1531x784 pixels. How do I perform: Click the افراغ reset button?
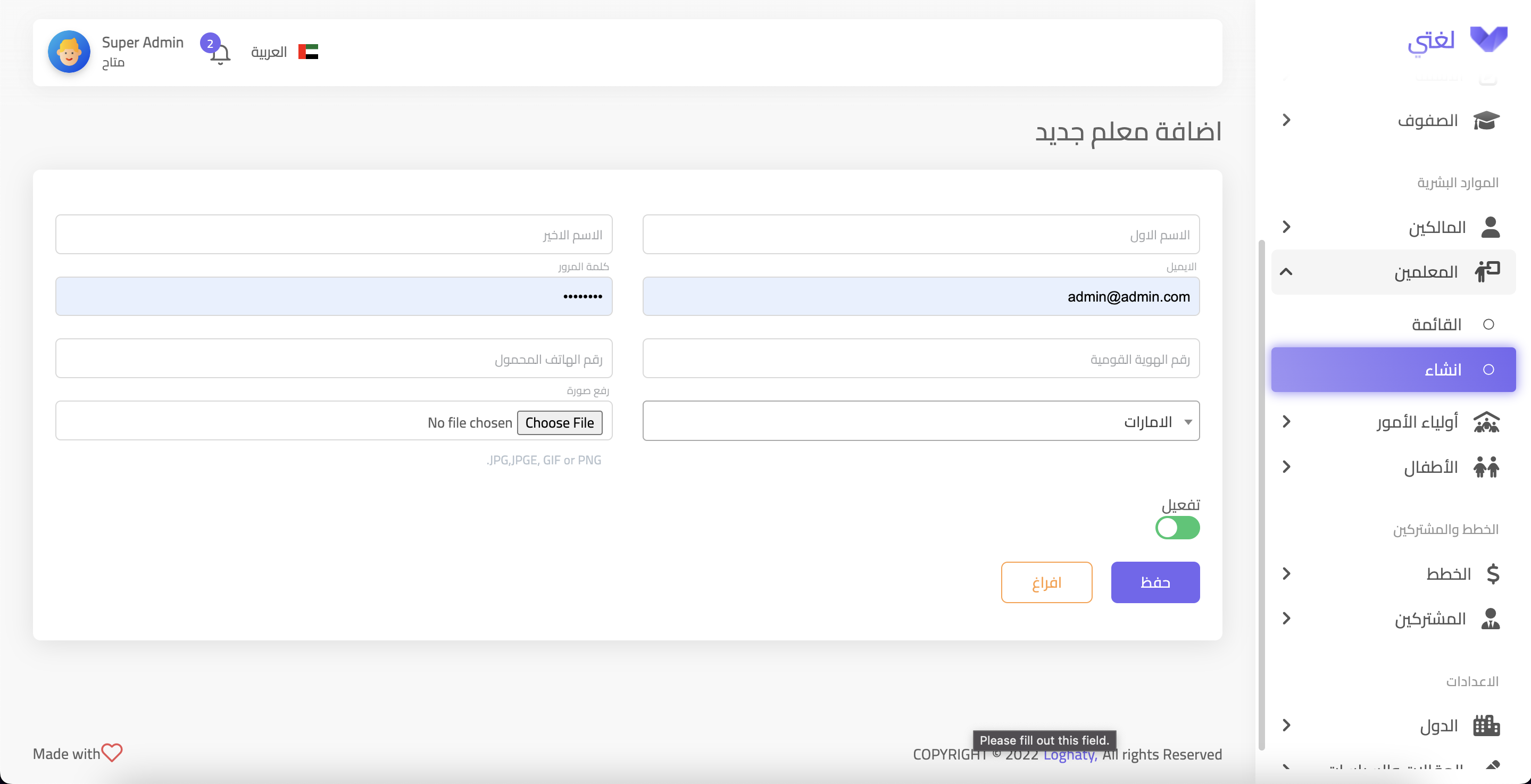(1046, 582)
